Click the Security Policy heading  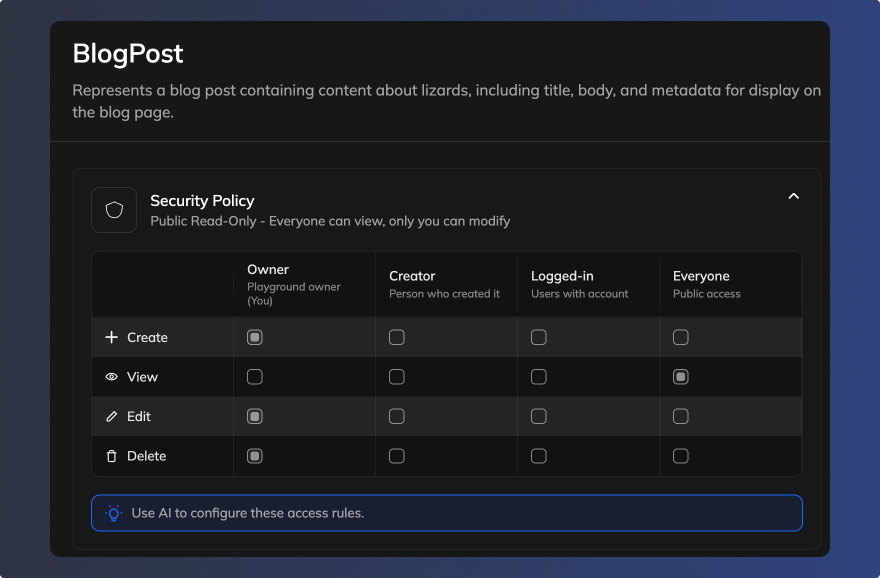tap(202, 201)
